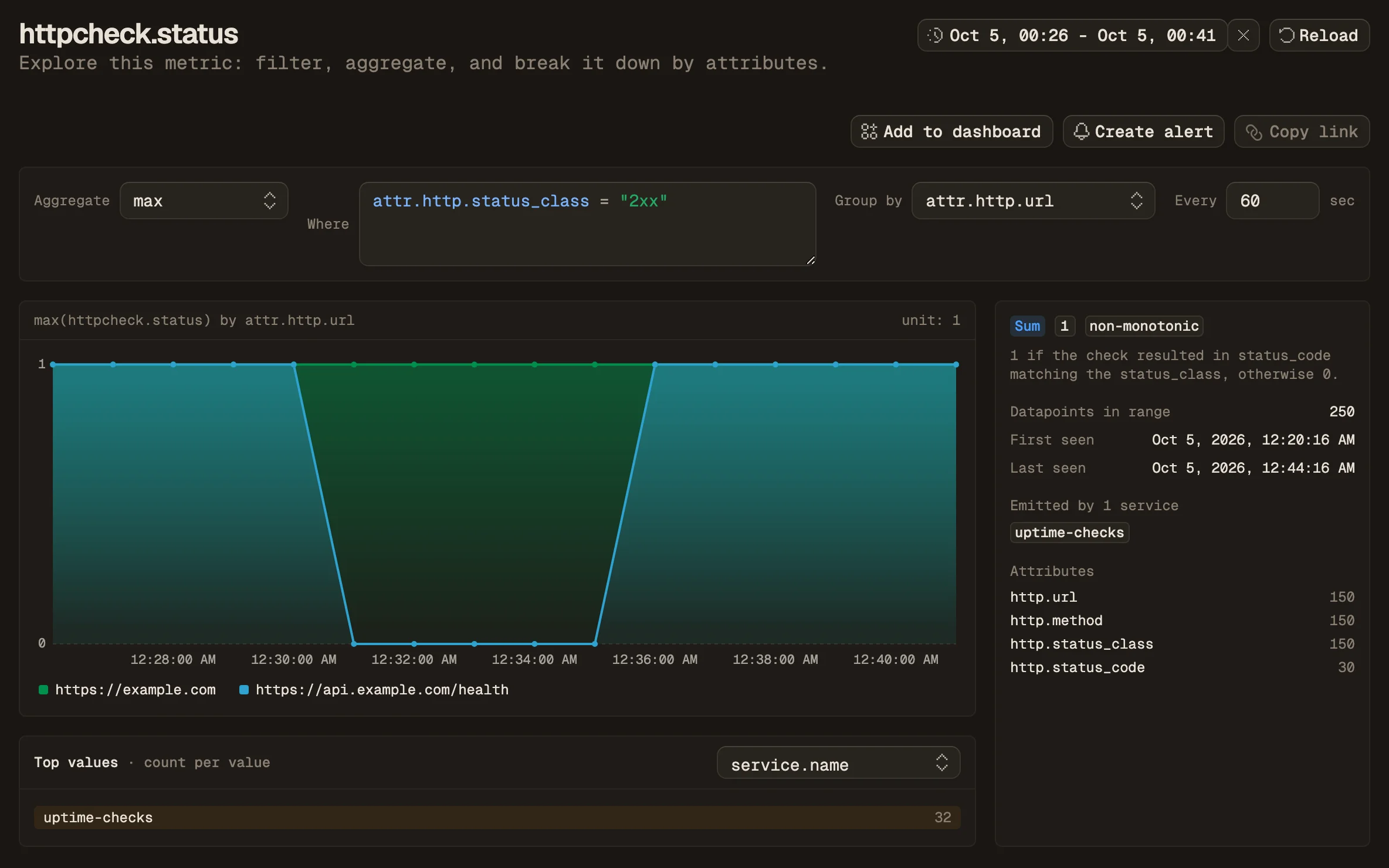Click the Where filter query field
The height and width of the screenshot is (868, 1389).
pos(587,224)
